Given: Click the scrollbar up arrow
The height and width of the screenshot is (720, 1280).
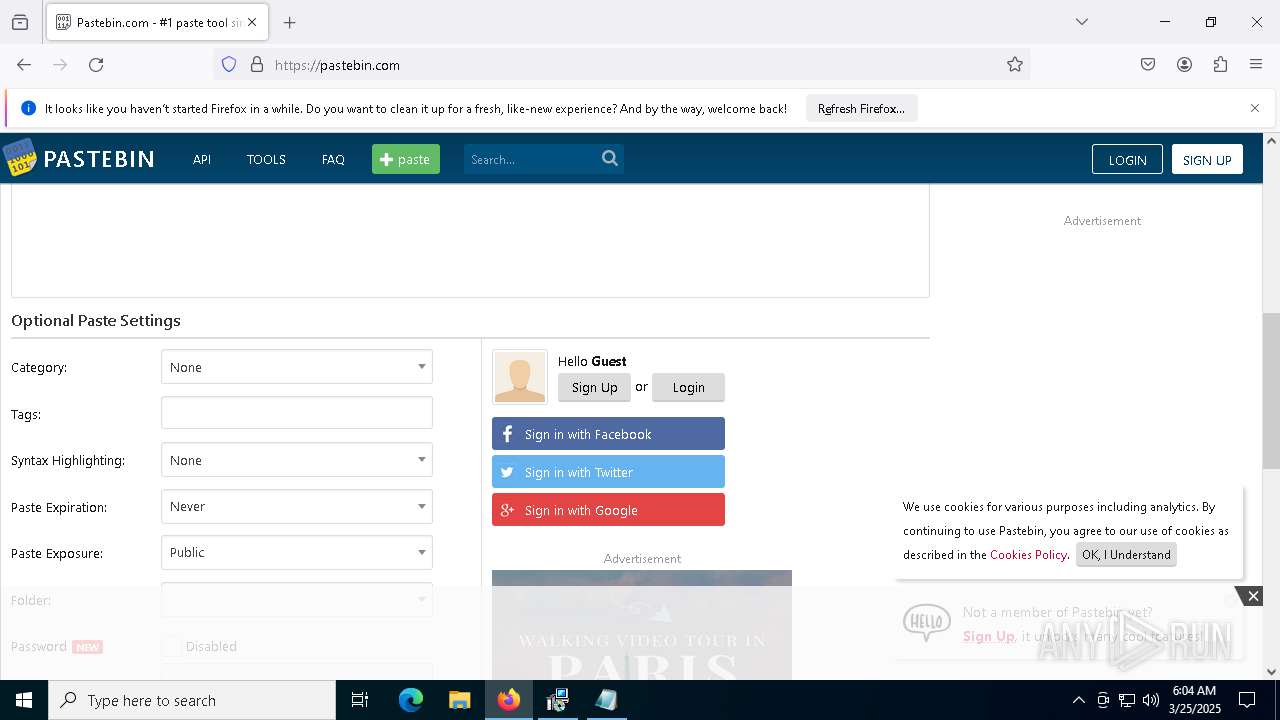Looking at the screenshot, I should click(x=1271, y=141).
